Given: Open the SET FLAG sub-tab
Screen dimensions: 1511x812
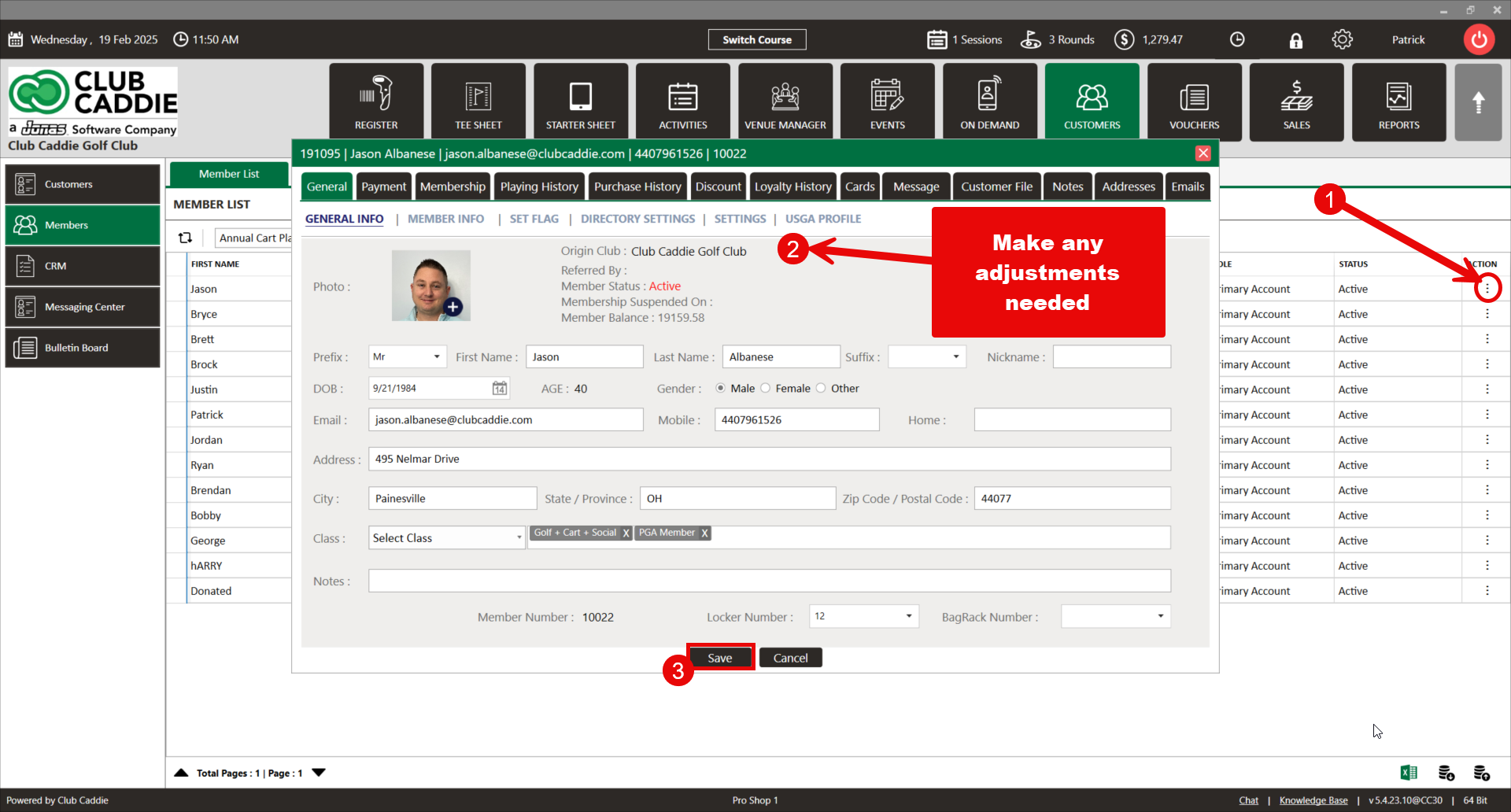Looking at the screenshot, I should click(x=534, y=219).
